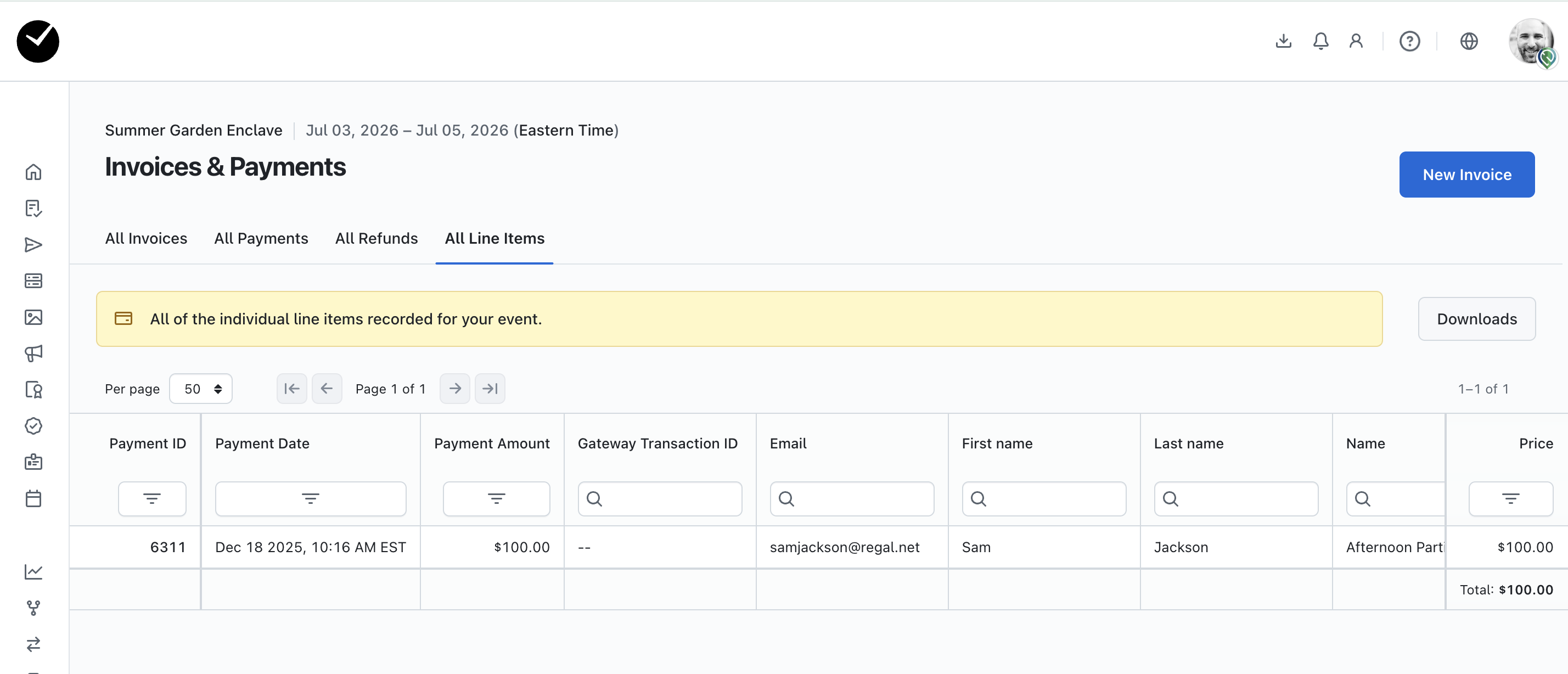
Task: Click the download tray icon in header
Action: (x=1283, y=41)
